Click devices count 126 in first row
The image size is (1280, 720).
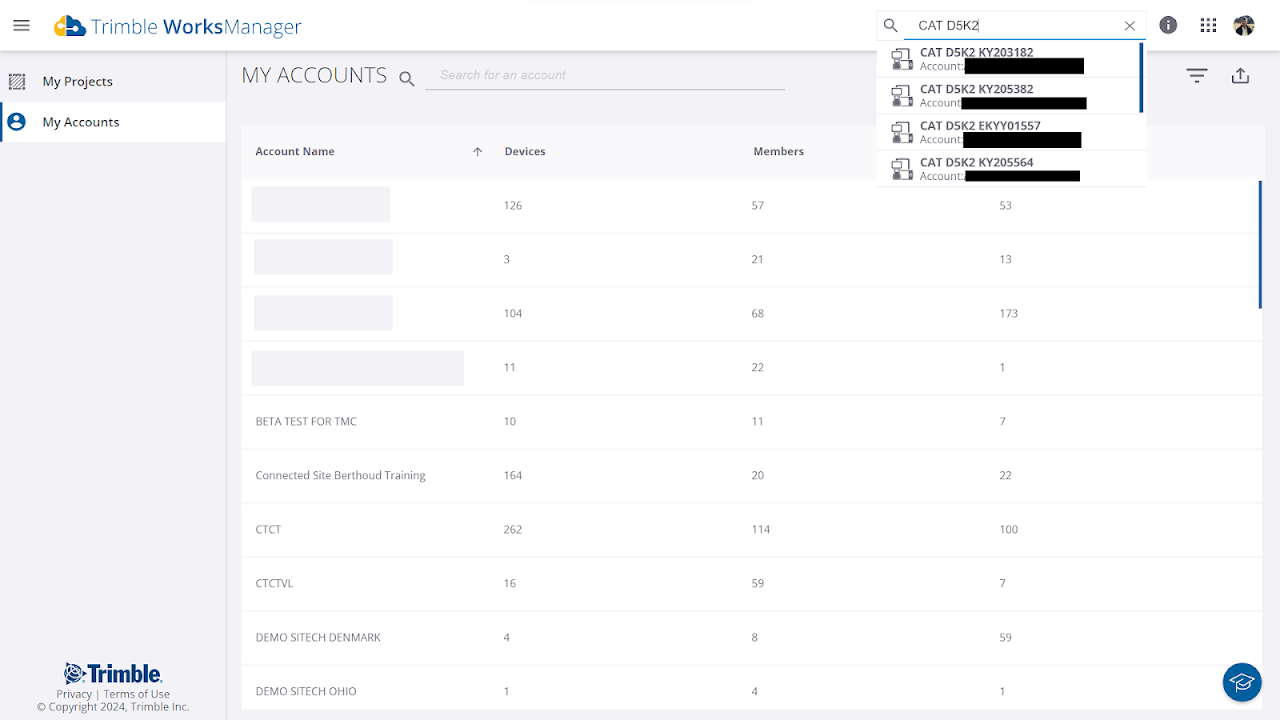(513, 206)
